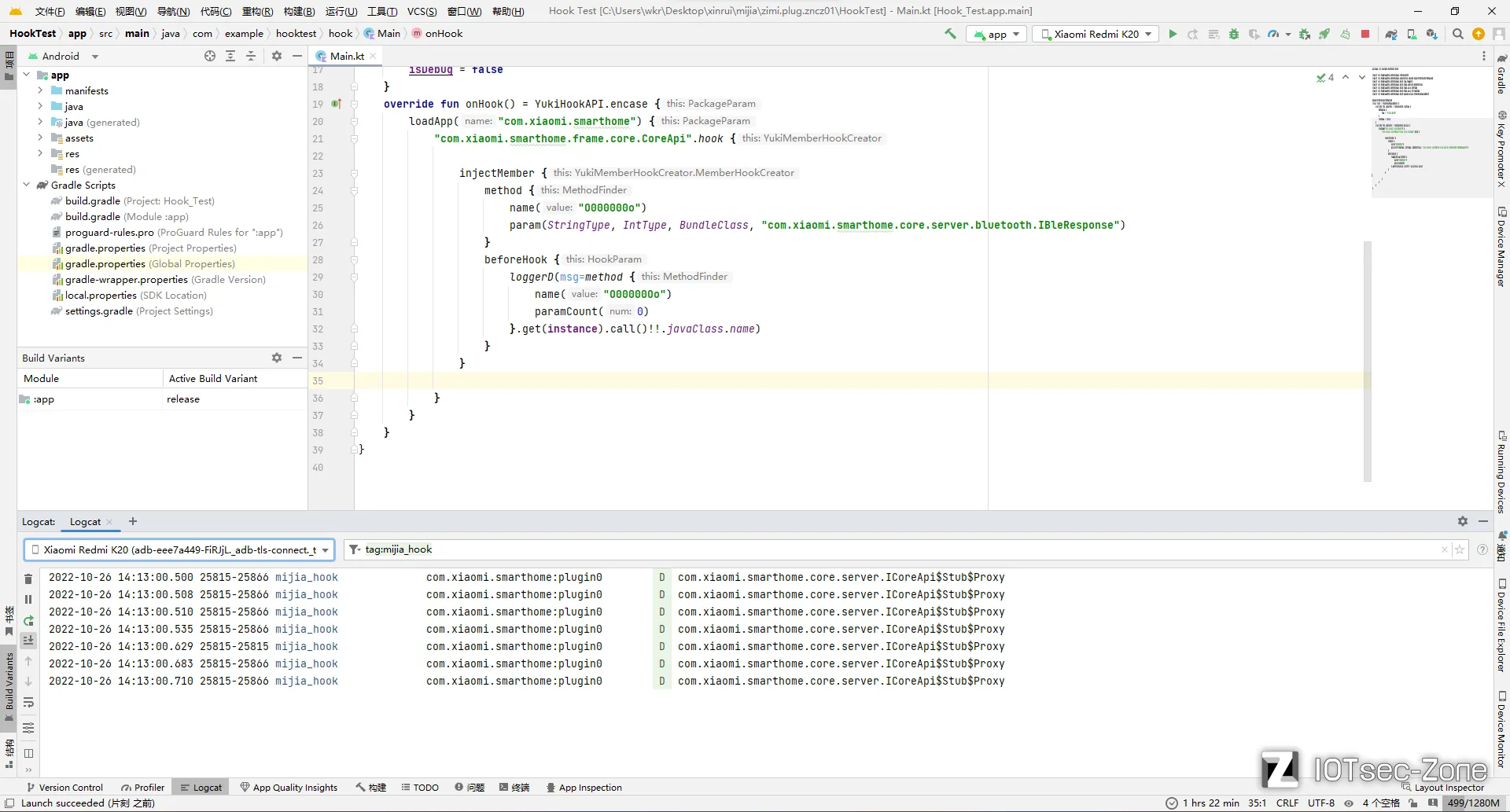Click the Version Control bottom button
1510x812 pixels.
point(64,787)
